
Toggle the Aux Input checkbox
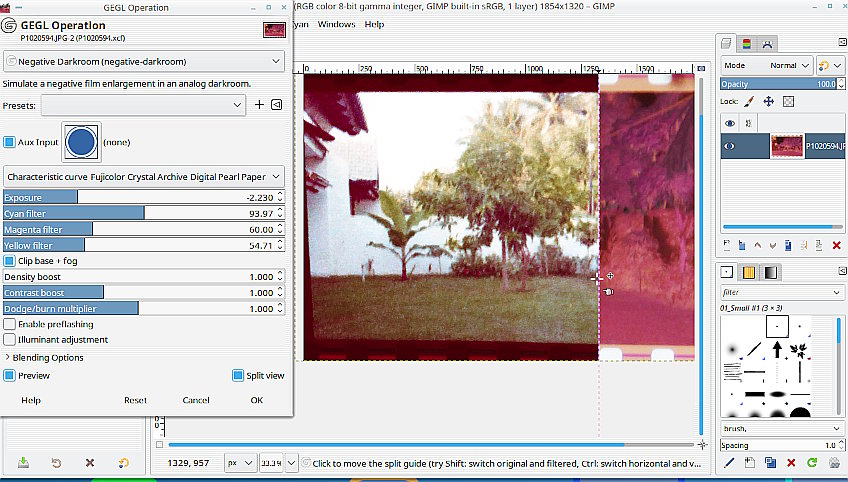(9, 142)
